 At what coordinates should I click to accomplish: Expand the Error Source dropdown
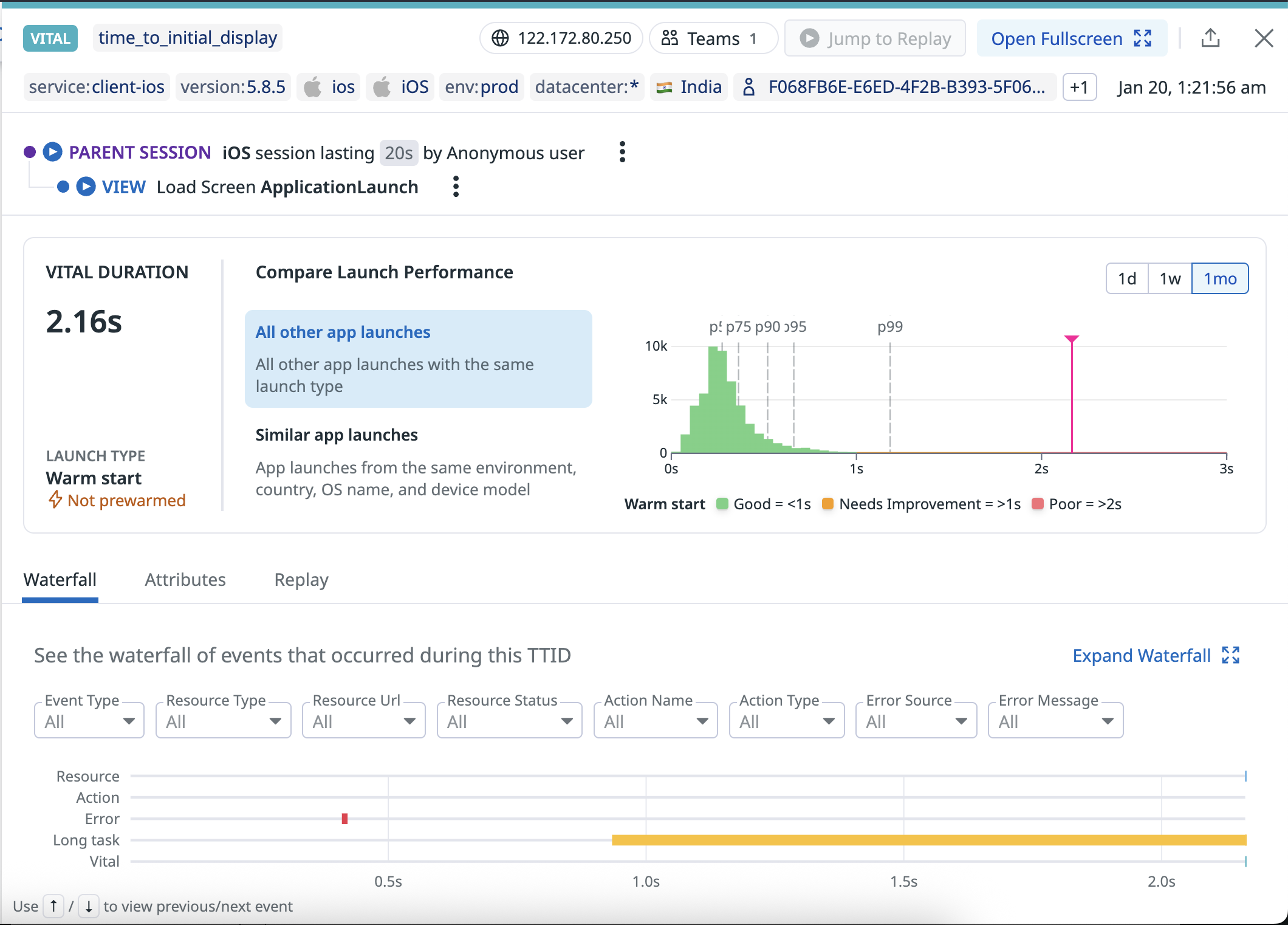pyautogui.click(x=916, y=721)
